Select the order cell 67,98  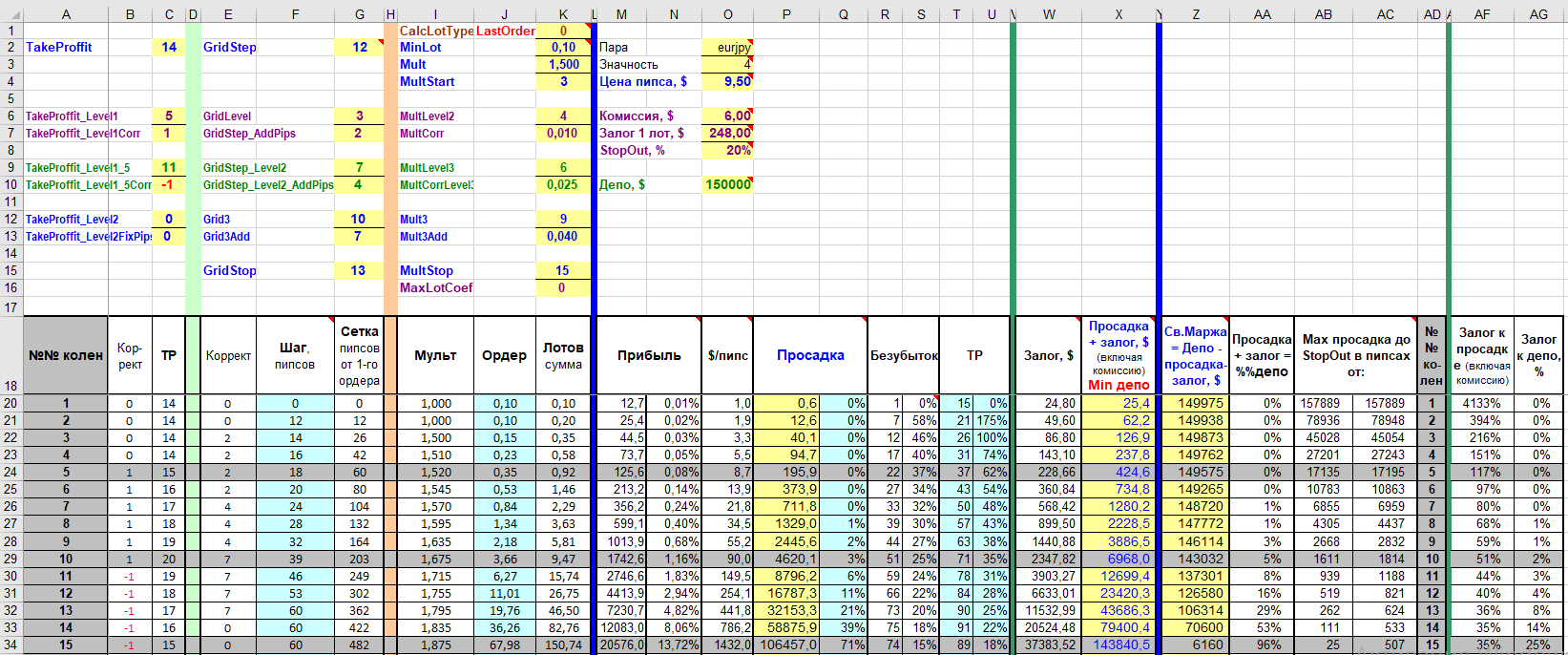(505, 644)
